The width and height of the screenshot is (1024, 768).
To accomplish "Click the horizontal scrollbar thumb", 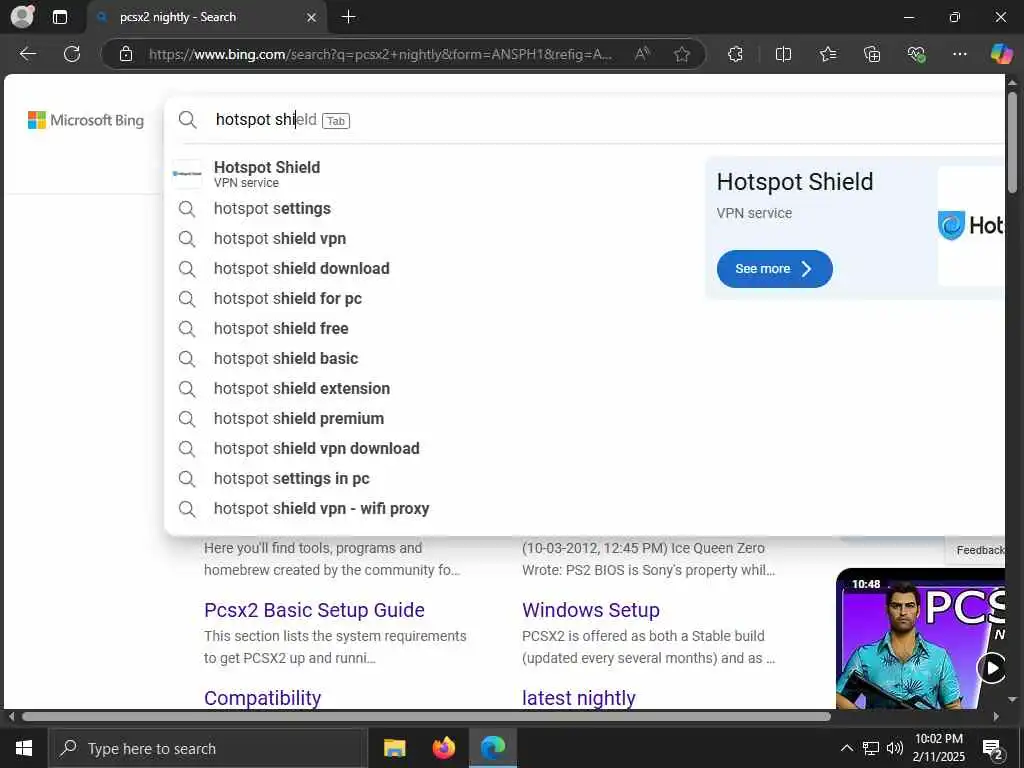I will (x=426, y=716).
